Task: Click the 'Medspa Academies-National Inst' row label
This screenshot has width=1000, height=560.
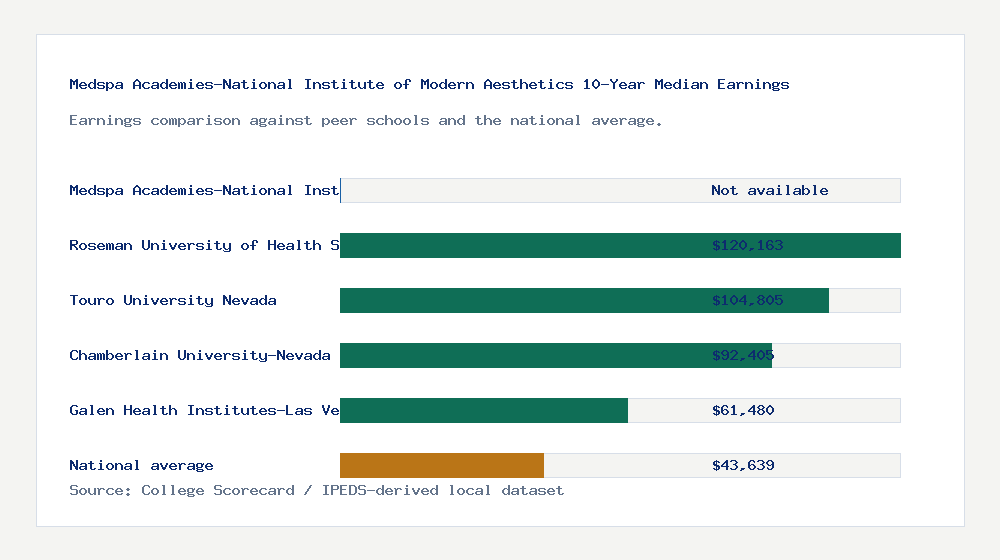Action: pyautogui.click(x=204, y=190)
